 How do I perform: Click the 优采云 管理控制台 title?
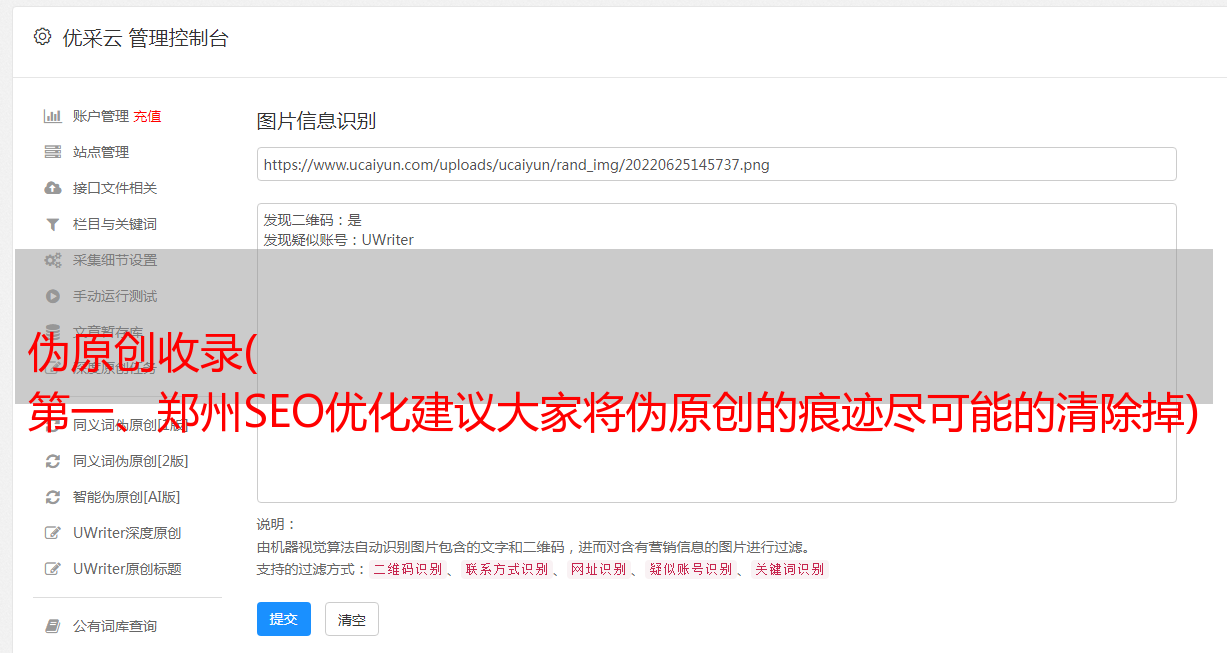(145, 38)
